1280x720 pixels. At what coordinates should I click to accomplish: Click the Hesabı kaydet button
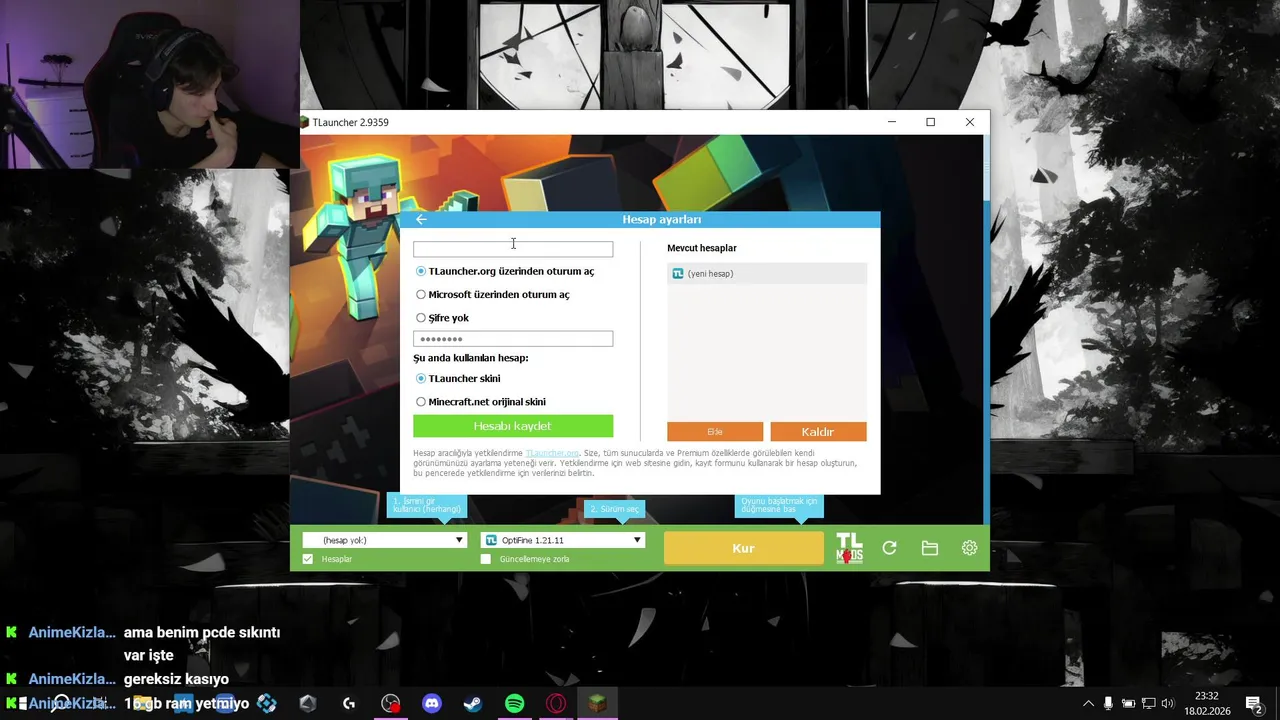point(513,426)
